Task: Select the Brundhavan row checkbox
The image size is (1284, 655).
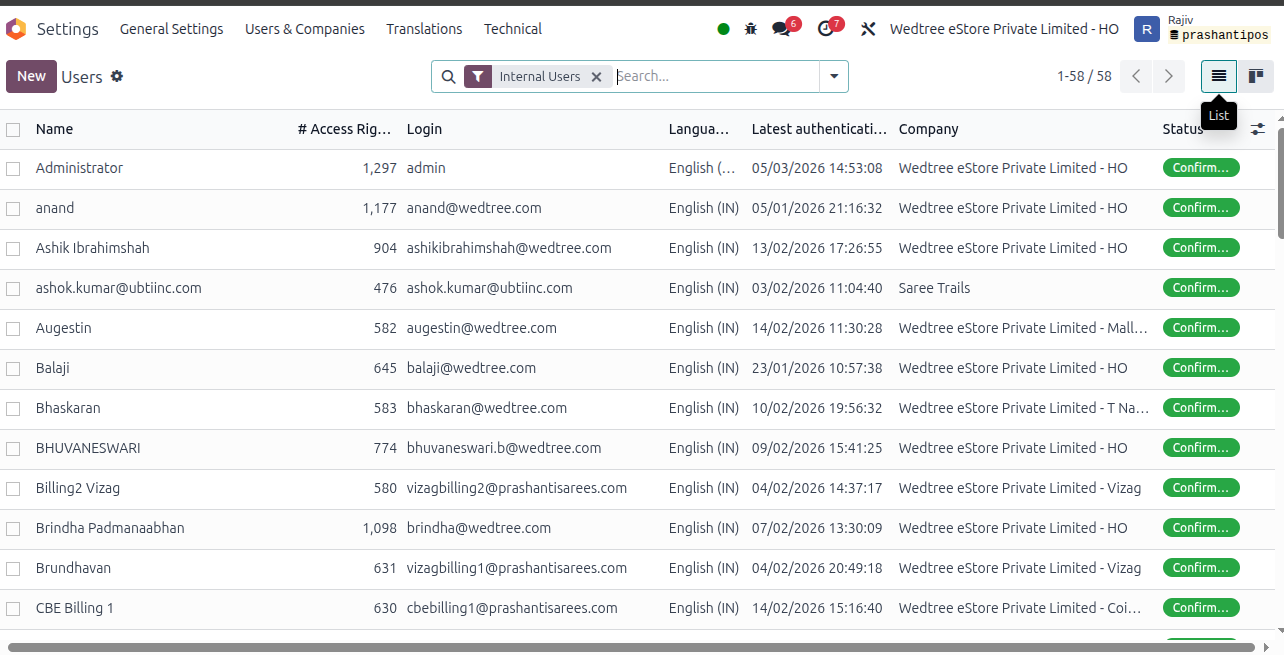Action: pyautogui.click(x=13, y=569)
